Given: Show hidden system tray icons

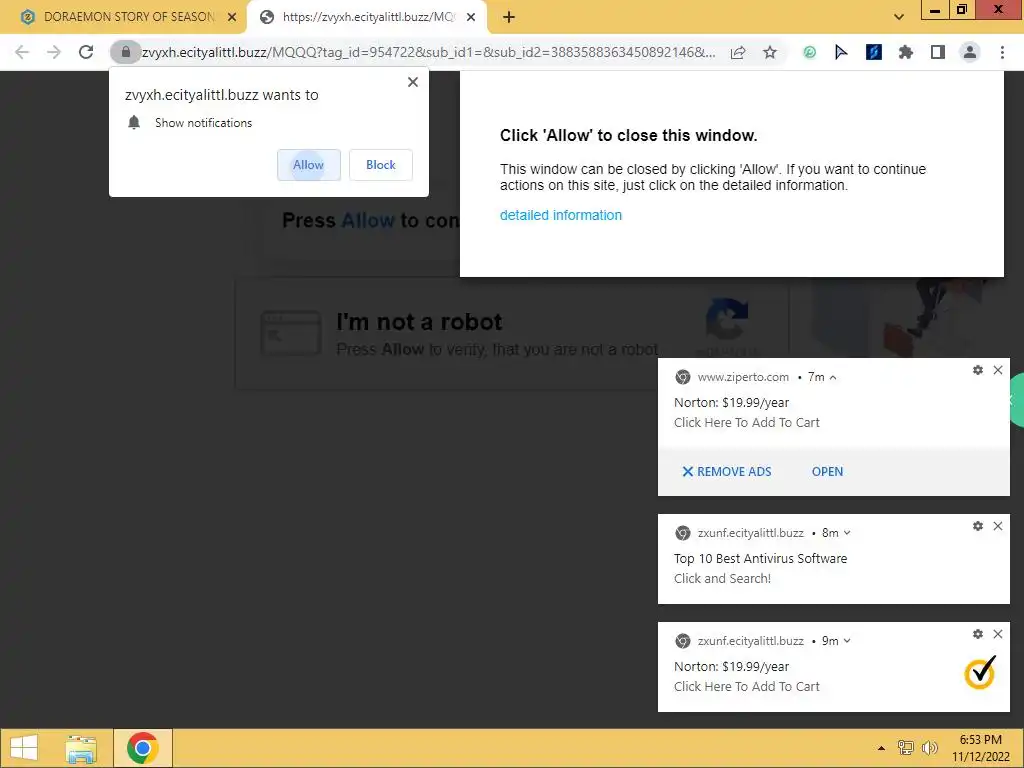Looking at the screenshot, I should click(x=882, y=748).
